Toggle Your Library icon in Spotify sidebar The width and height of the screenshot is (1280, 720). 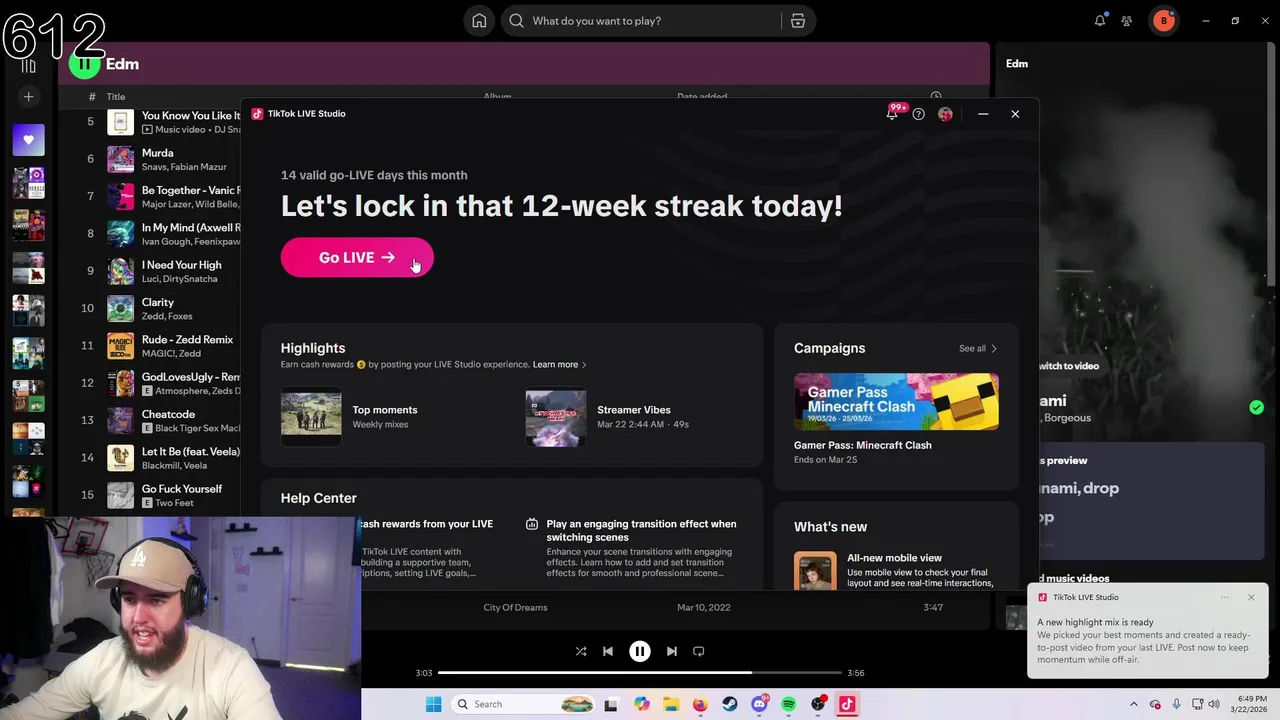pyautogui.click(x=28, y=64)
